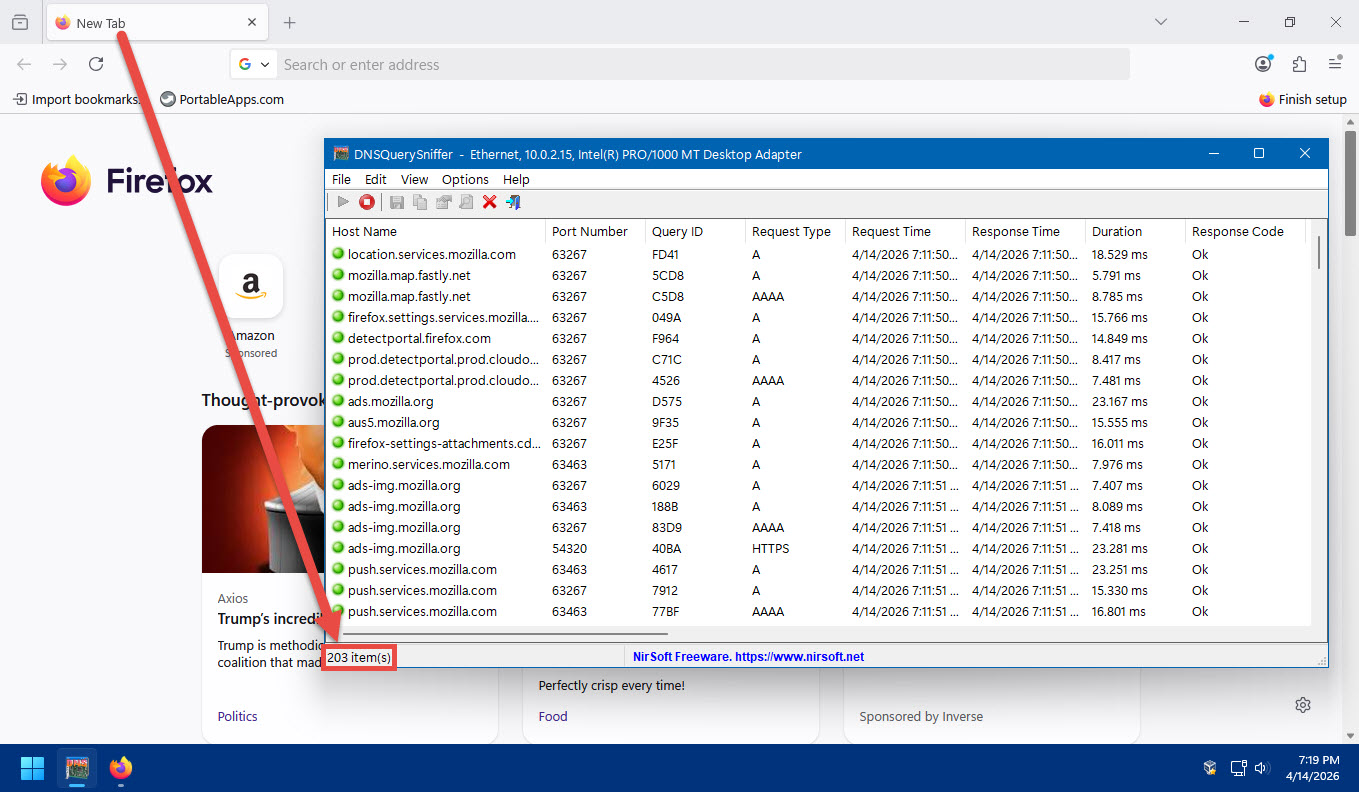Open the Options menu in DNSQuerySniffer
Screen dimensions: 1359x792
point(465,179)
